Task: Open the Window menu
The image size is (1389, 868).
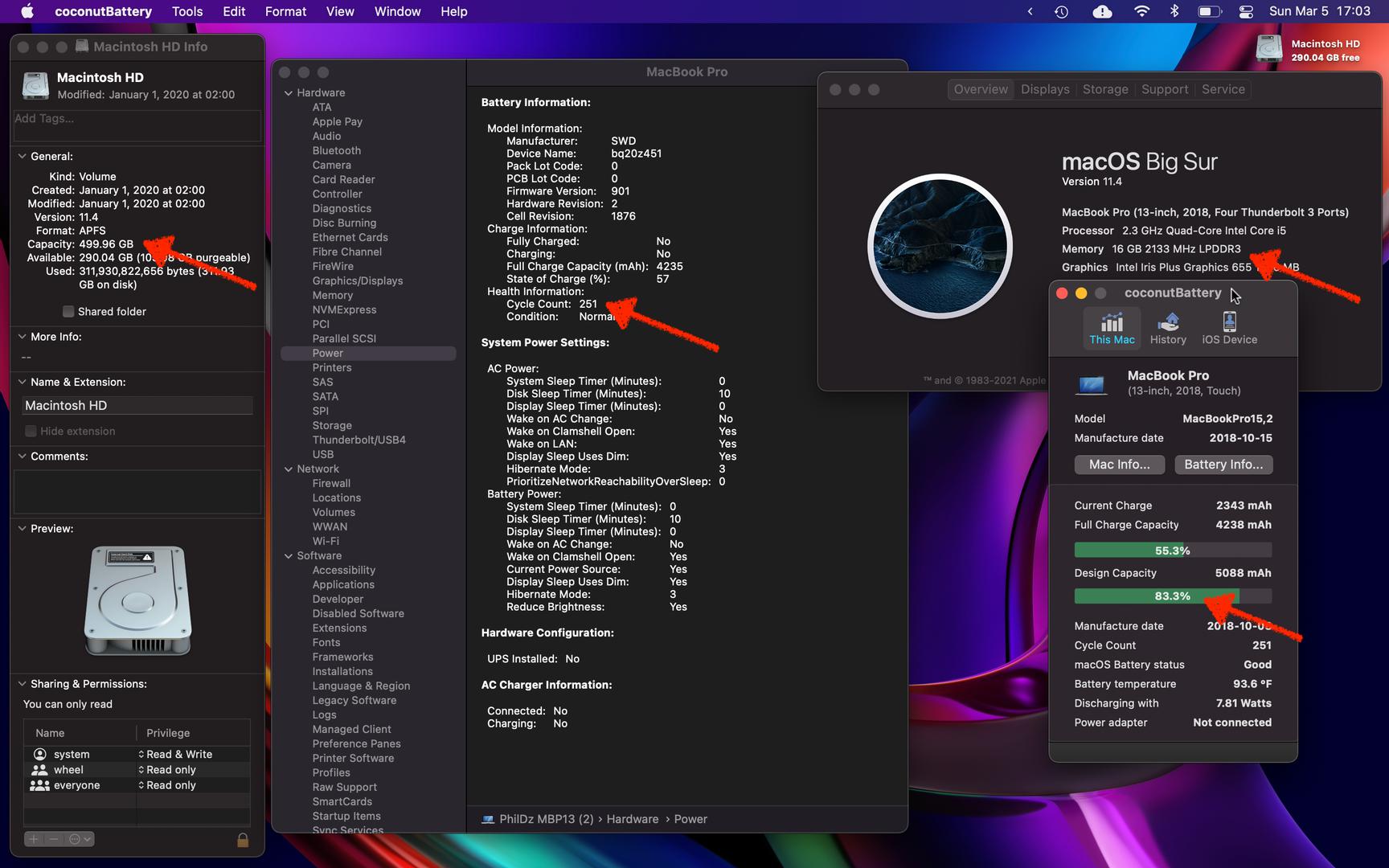Action: point(397,11)
